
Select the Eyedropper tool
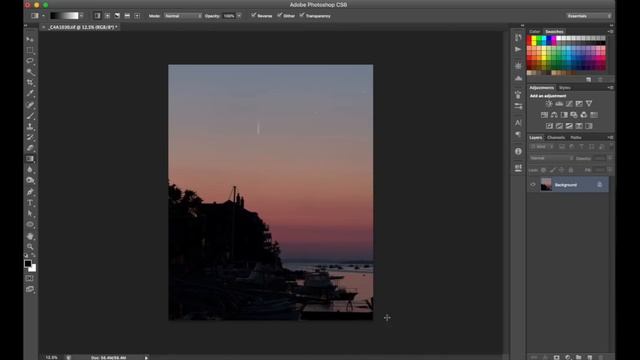pos(30,93)
